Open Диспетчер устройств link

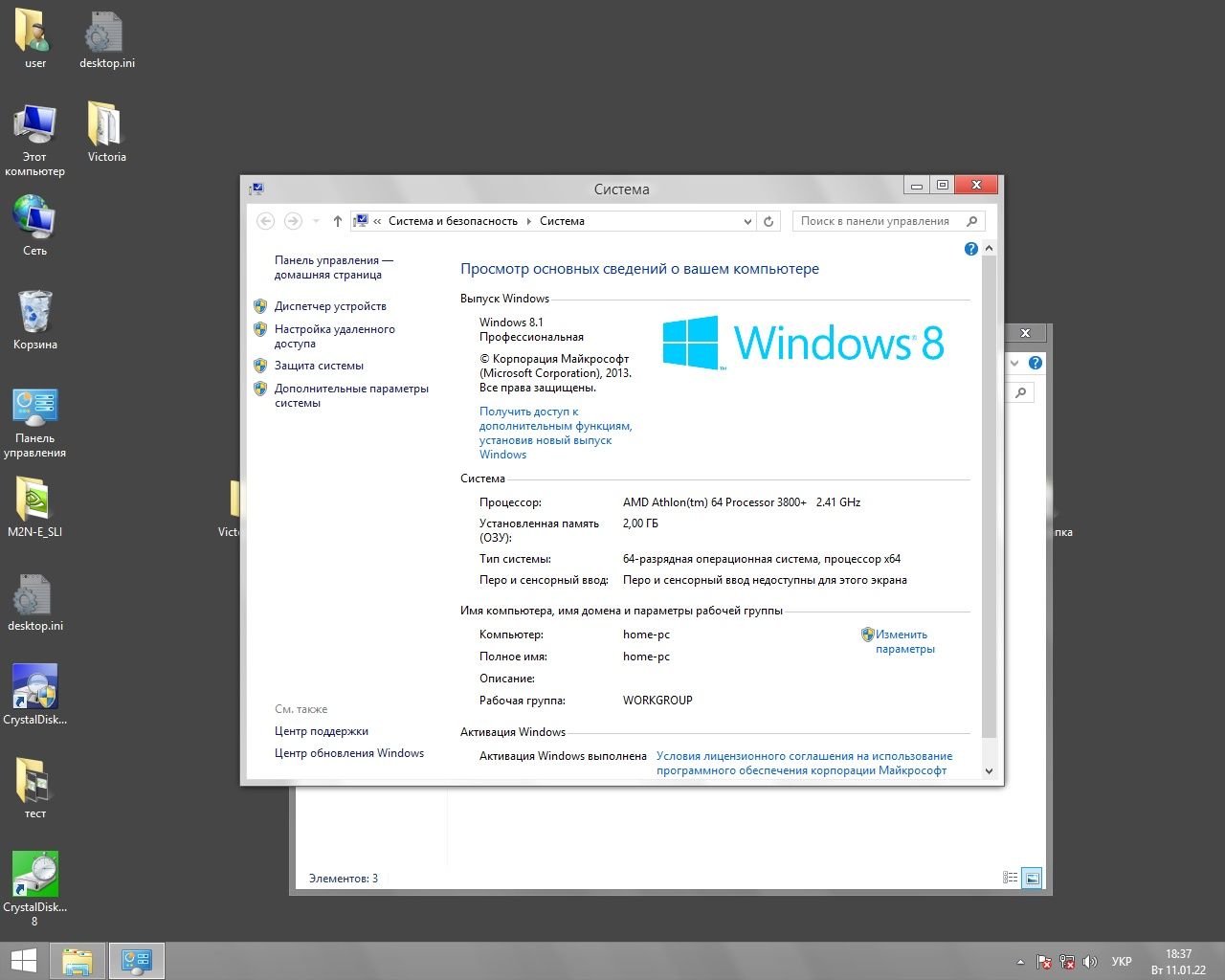point(330,306)
